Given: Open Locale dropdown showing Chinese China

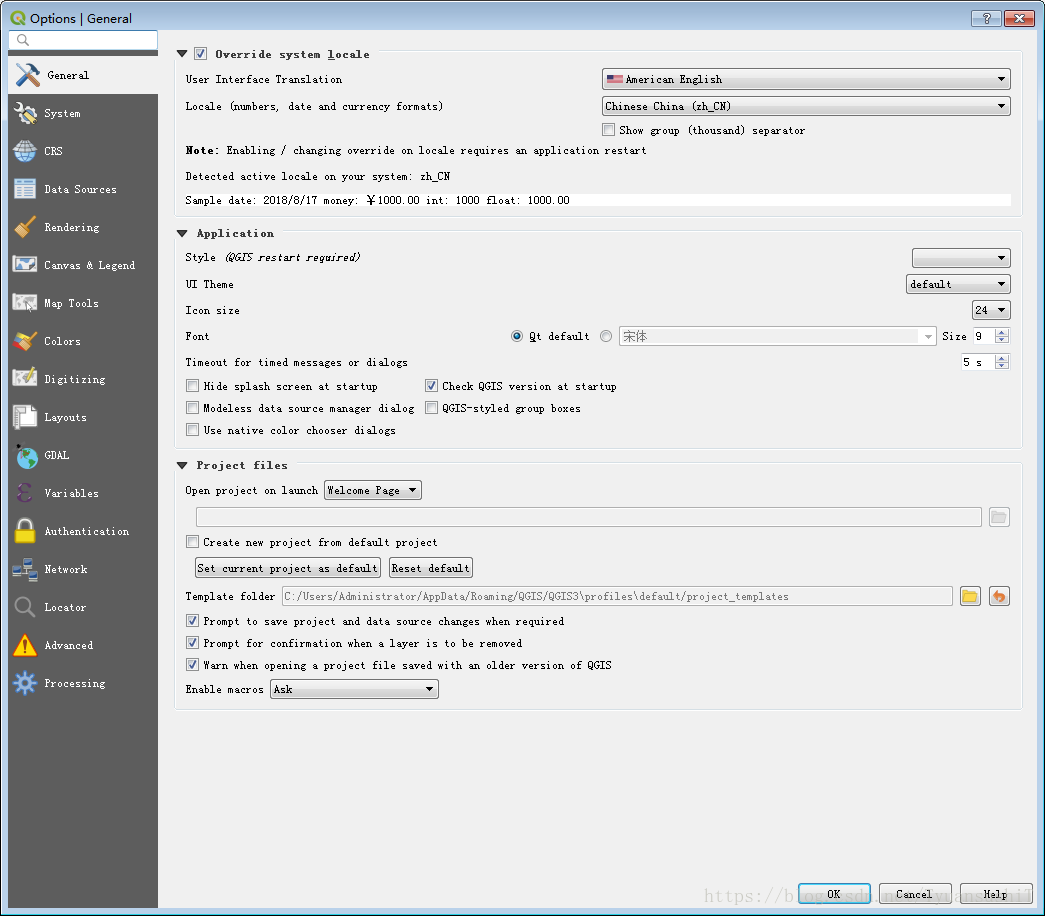Looking at the screenshot, I should coord(806,106).
